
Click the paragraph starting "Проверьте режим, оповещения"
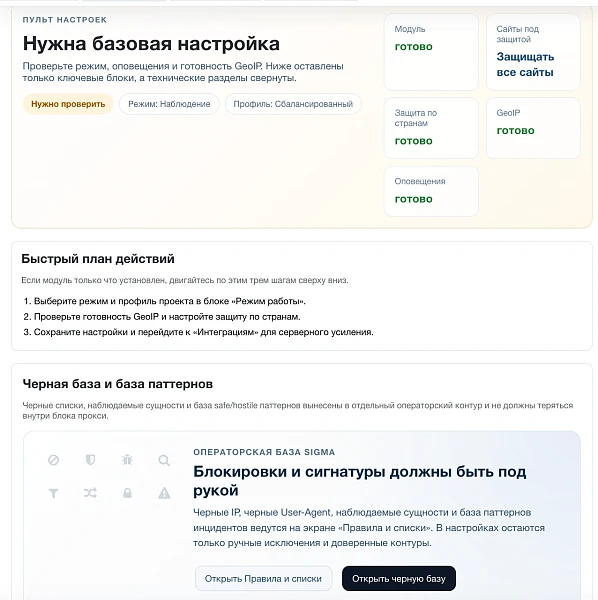point(183,72)
